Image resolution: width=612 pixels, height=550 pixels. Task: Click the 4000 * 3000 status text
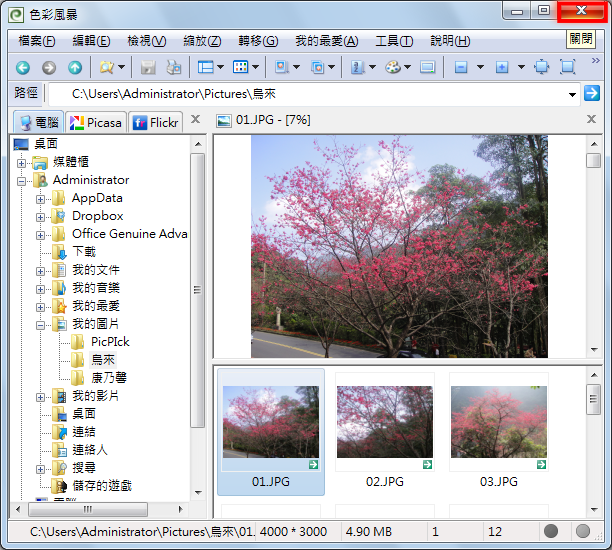294,532
